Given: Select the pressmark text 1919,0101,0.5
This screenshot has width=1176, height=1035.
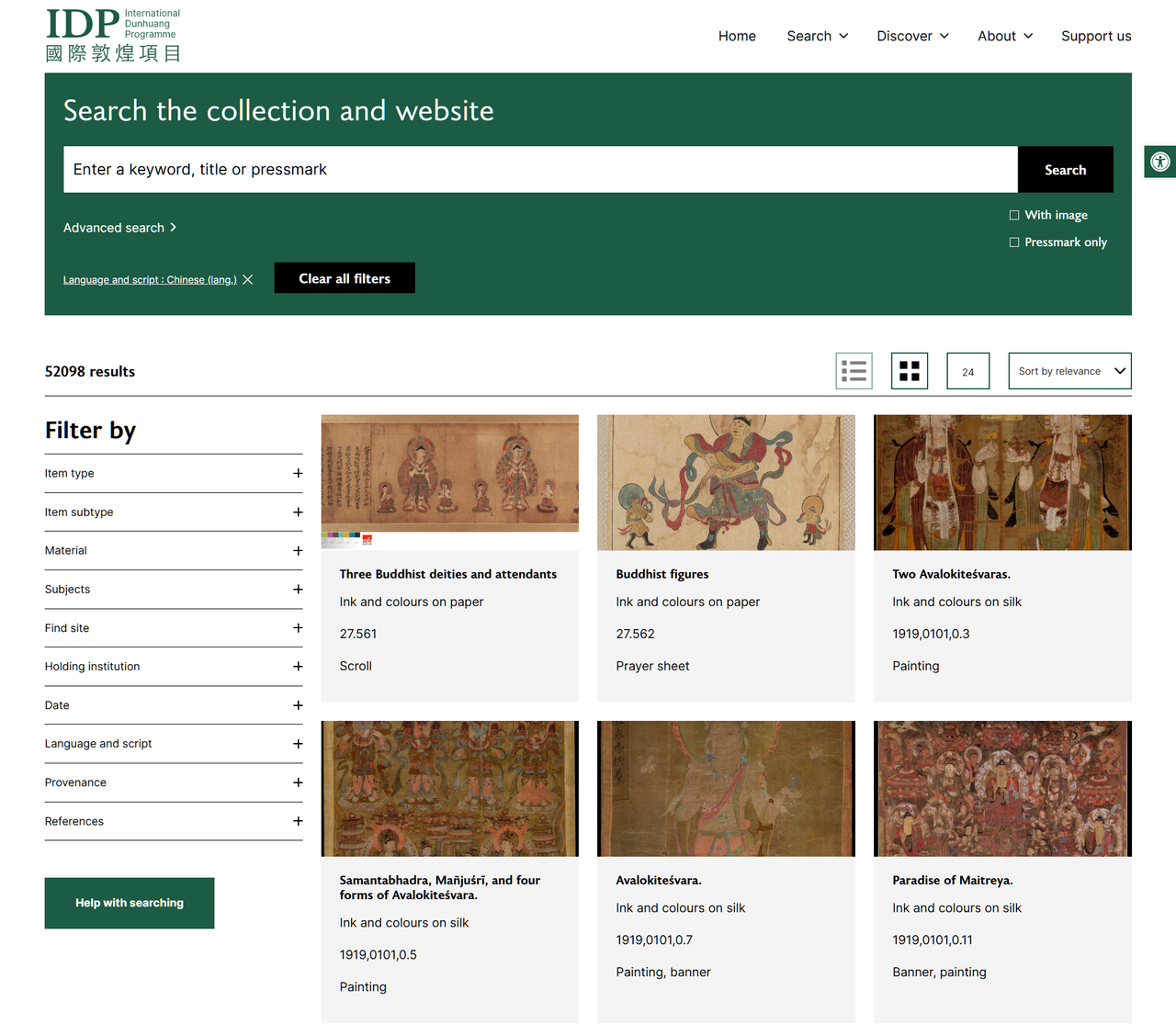Looking at the screenshot, I should 379,955.
